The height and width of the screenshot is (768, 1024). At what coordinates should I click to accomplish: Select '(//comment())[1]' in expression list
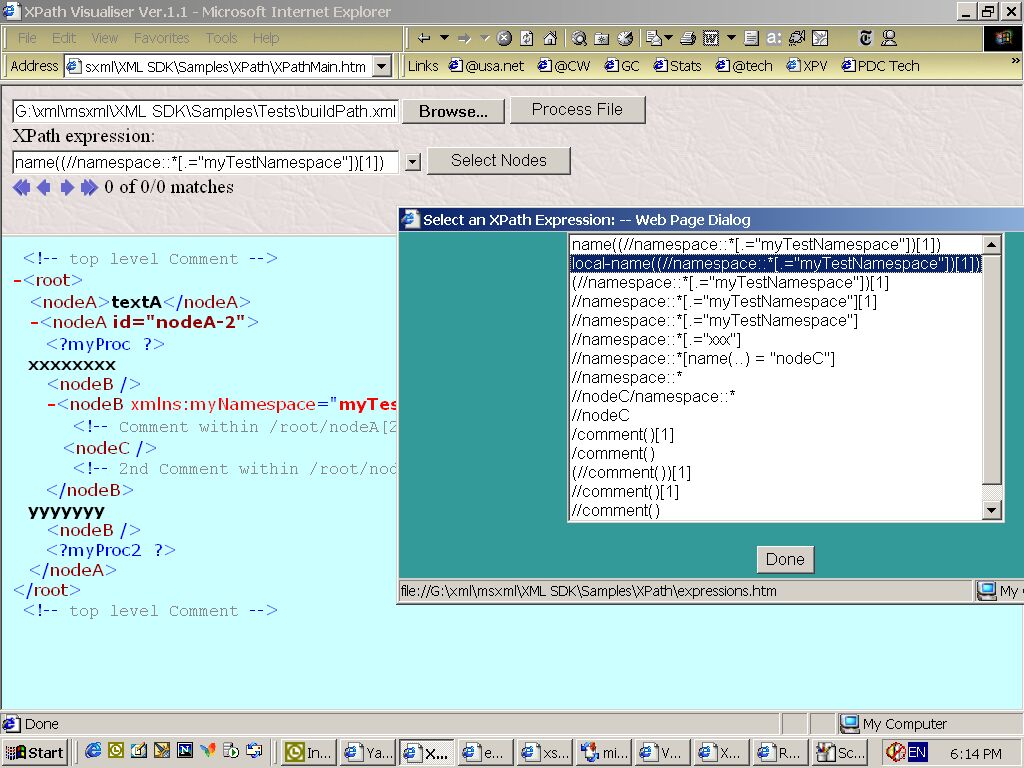tap(776, 472)
